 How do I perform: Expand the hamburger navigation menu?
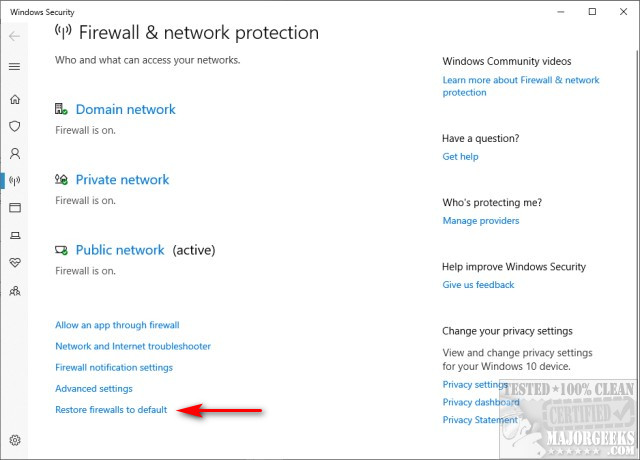pyautogui.click(x=14, y=66)
